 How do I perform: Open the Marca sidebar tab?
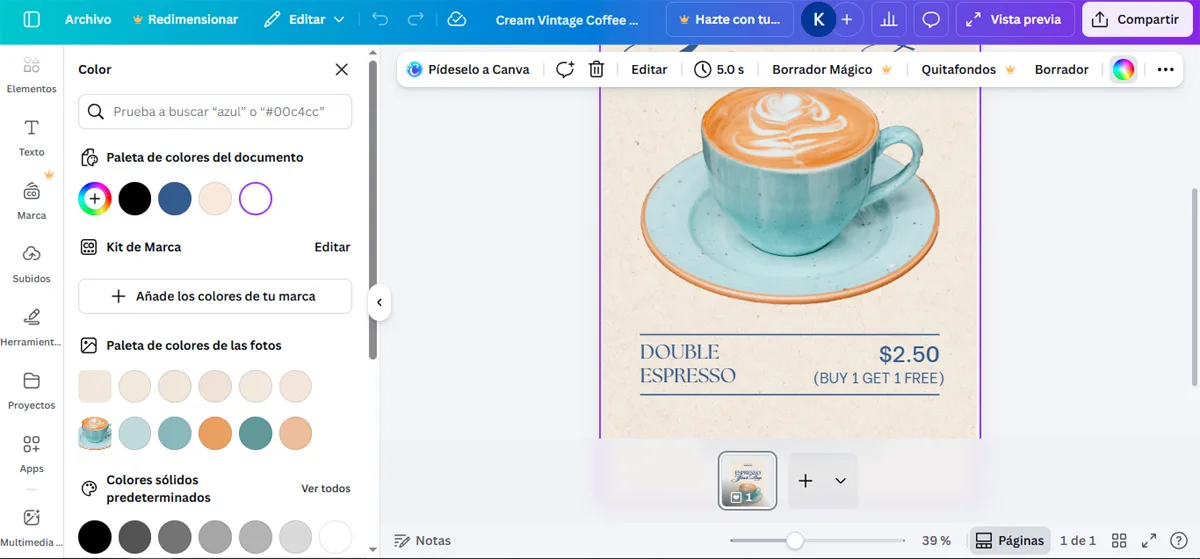coord(32,201)
